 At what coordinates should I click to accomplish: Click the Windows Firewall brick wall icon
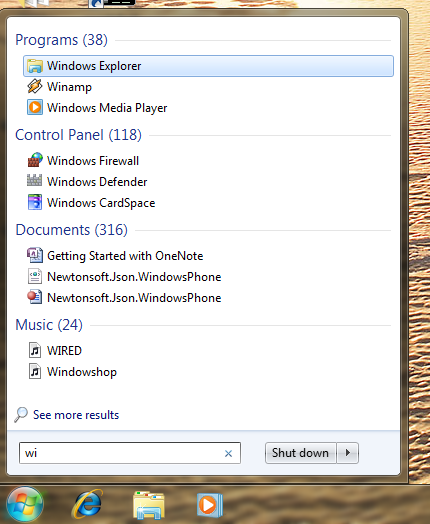[x=35, y=160]
